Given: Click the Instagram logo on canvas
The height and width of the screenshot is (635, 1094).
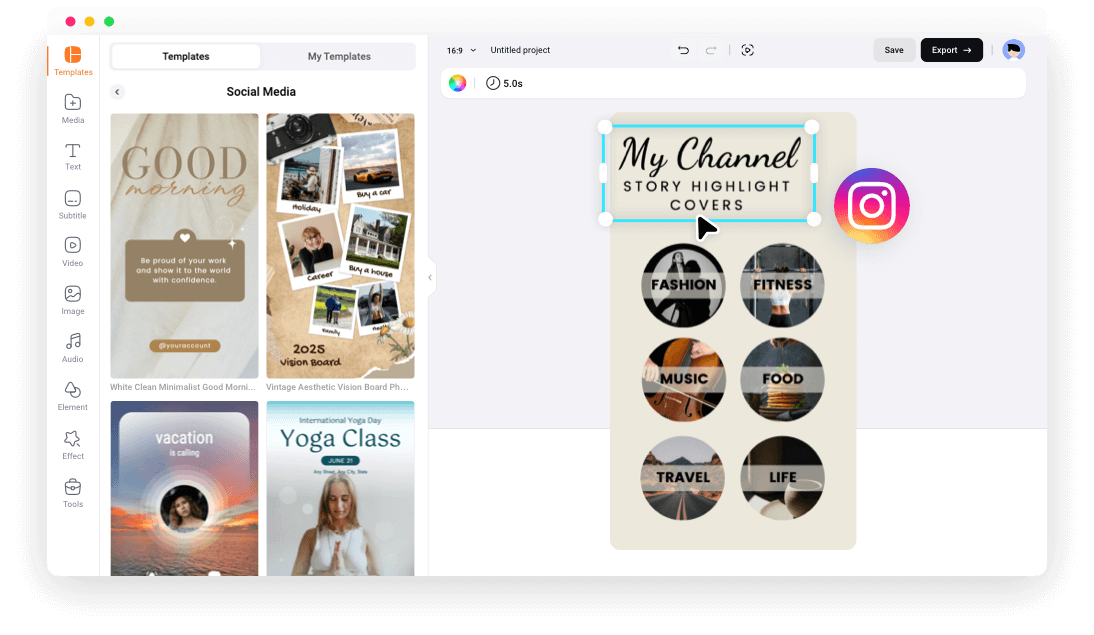Looking at the screenshot, I should pos(871,206).
